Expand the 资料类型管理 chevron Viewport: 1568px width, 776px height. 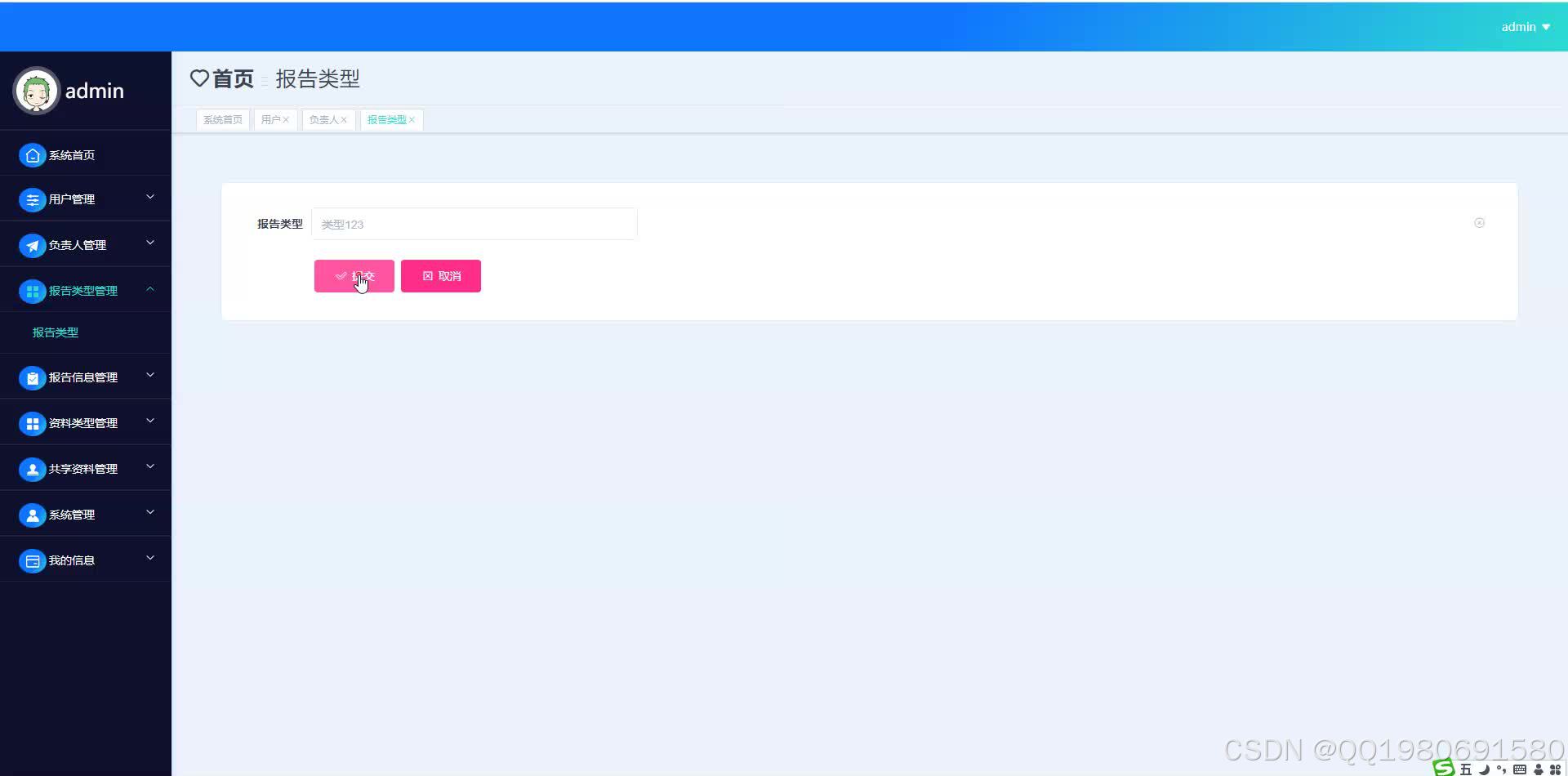pos(150,421)
